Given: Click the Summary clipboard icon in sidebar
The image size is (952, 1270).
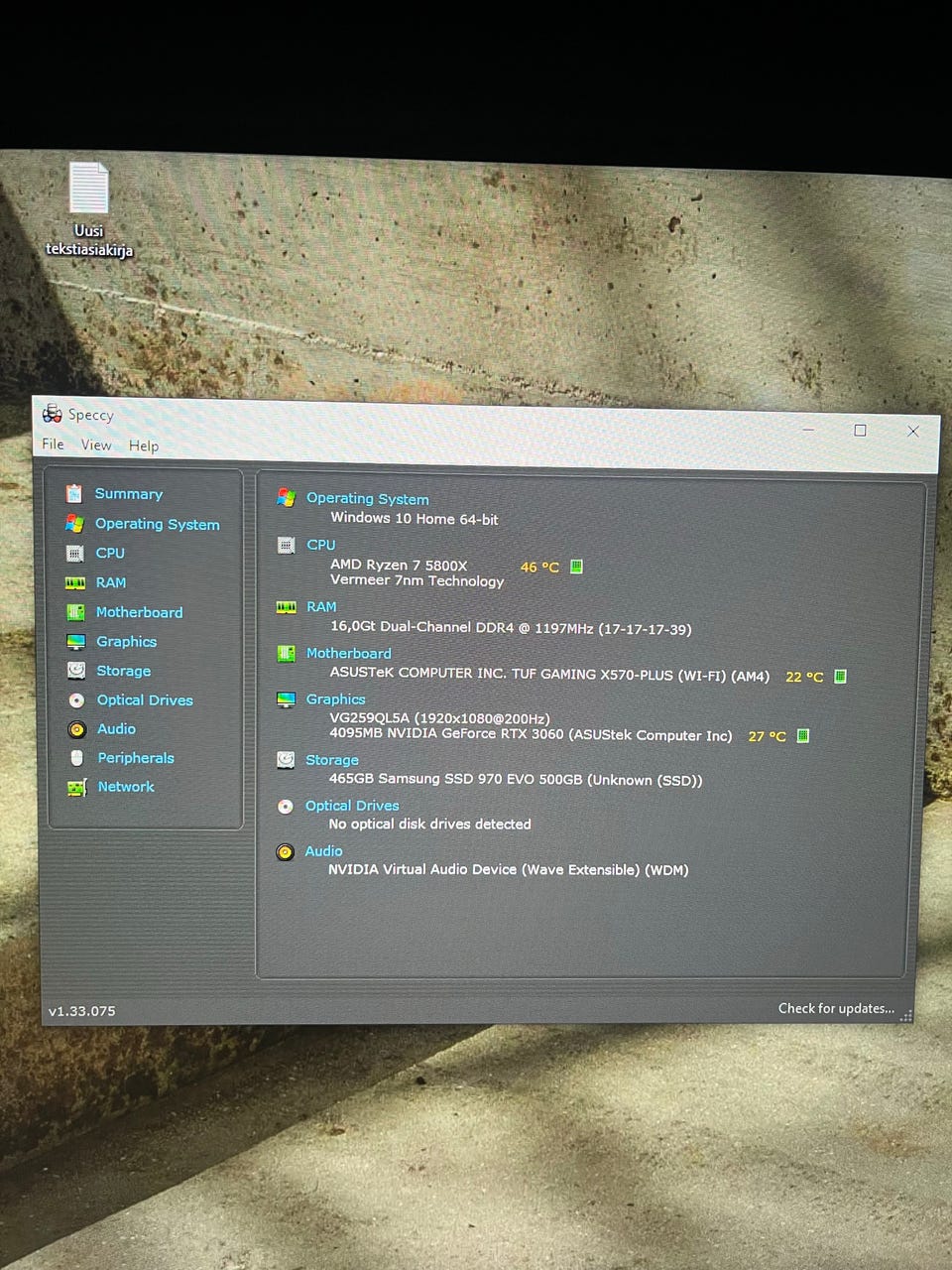Looking at the screenshot, I should 73,493.
